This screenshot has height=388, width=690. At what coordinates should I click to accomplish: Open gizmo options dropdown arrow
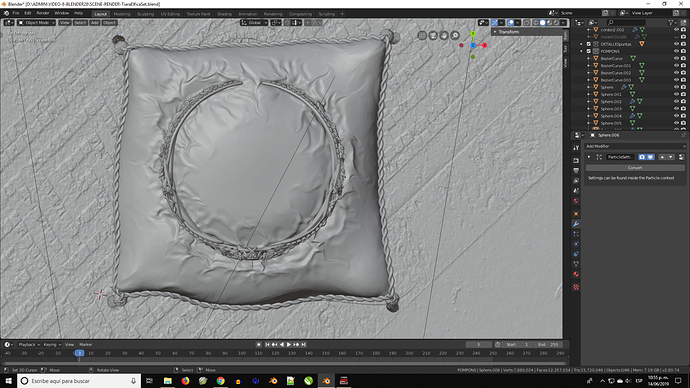pyautogui.click(x=501, y=22)
